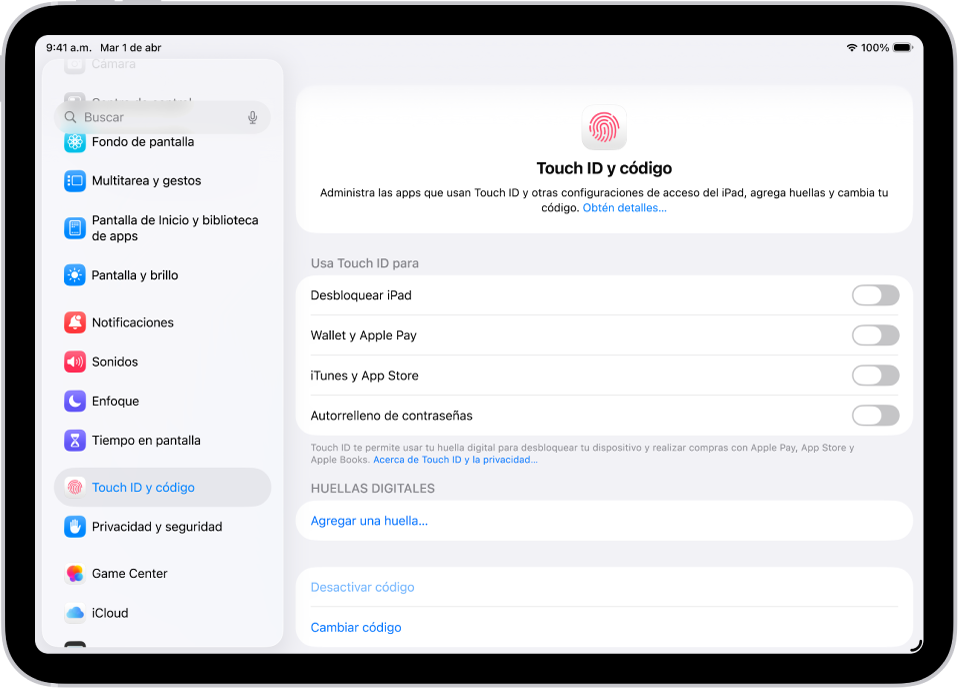The height and width of the screenshot is (689, 960).
Task: Open iCloud settings
Action: 162,613
